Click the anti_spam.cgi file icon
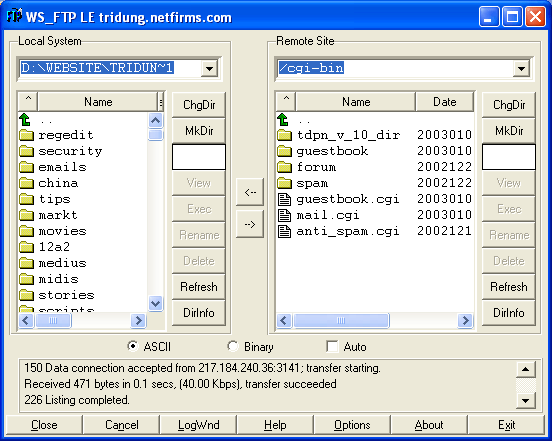 click(284, 231)
